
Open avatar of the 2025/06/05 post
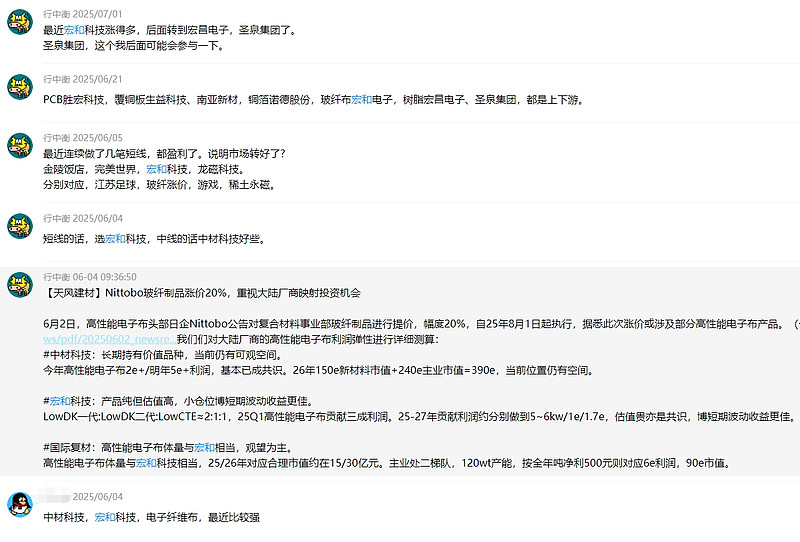[20, 145]
